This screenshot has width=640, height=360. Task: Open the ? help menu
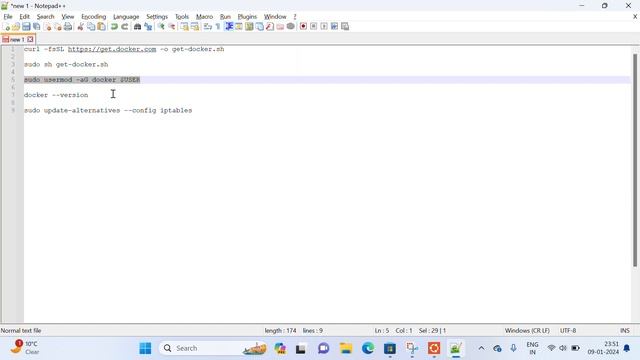[295, 17]
